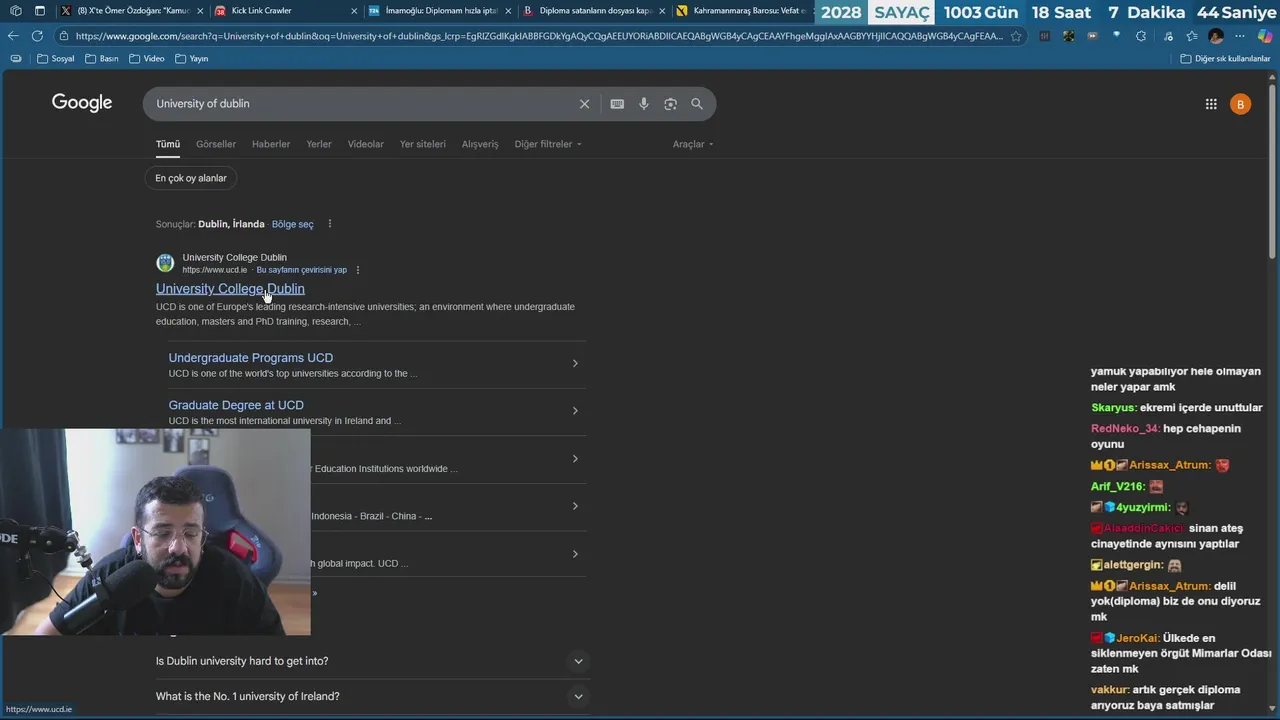Launch the Copilot sidebar icon

tap(1265, 36)
